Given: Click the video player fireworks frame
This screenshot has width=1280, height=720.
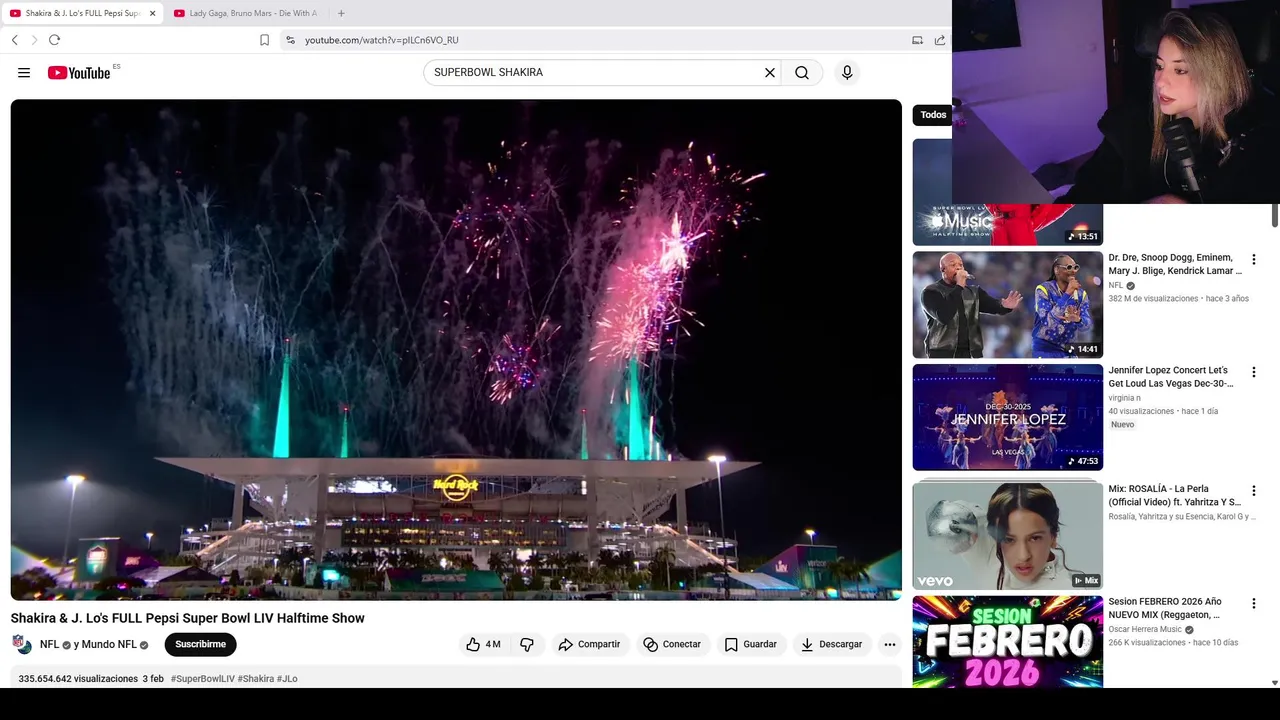Looking at the screenshot, I should [x=456, y=350].
